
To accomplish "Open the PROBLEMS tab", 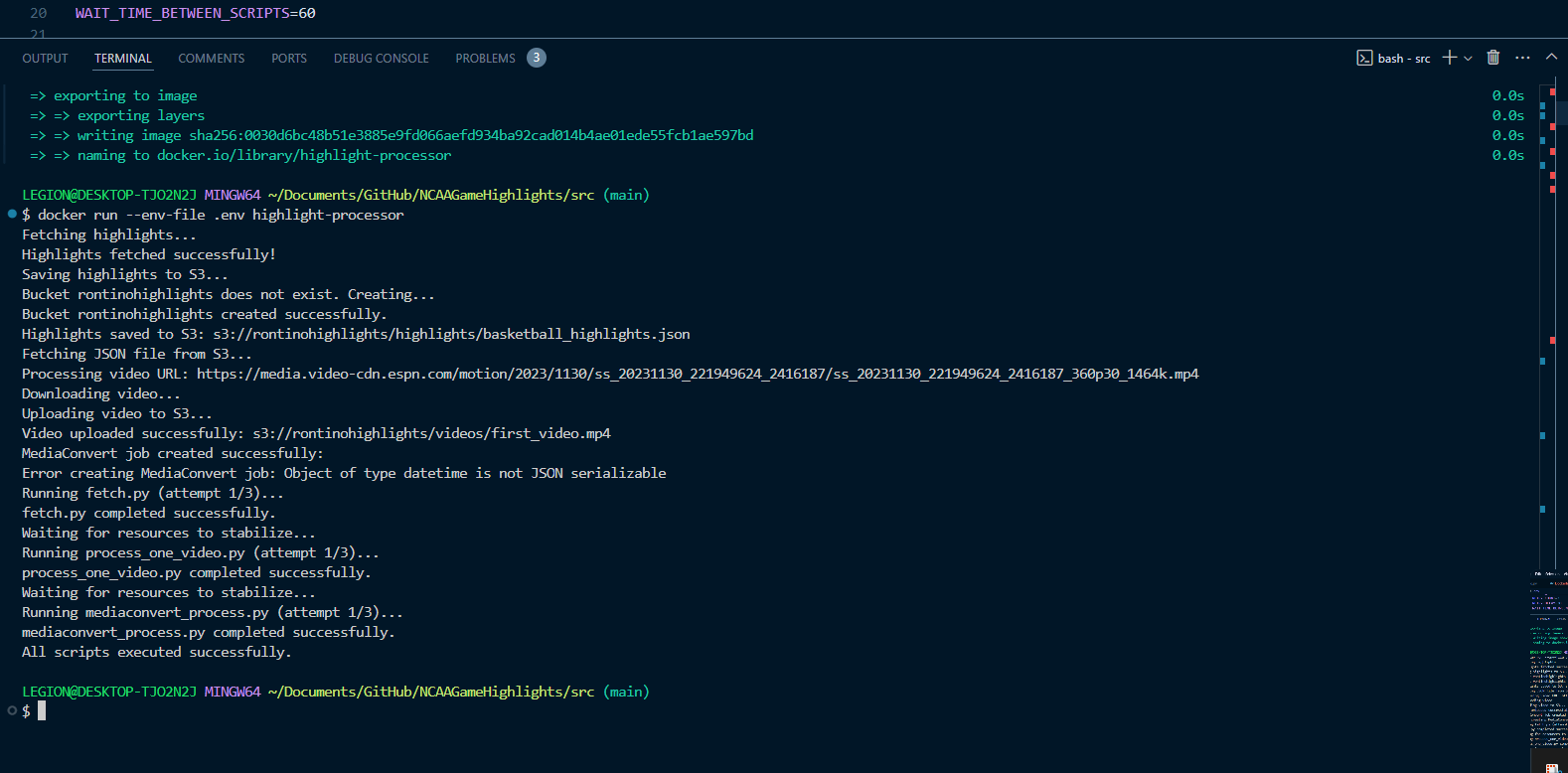I will pyautogui.click(x=485, y=59).
